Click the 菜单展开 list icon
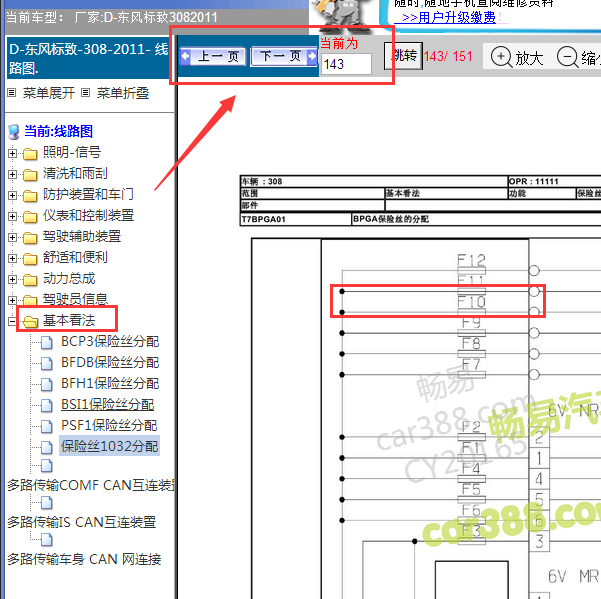This screenshot has height=599, width=601. click(x=12, y=93)
